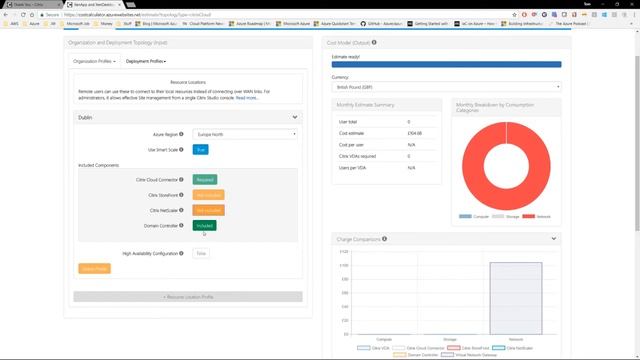The image size is (640, 360).
Task: Click the add Resource Location Profile button
Action: (x=188, y=297)
